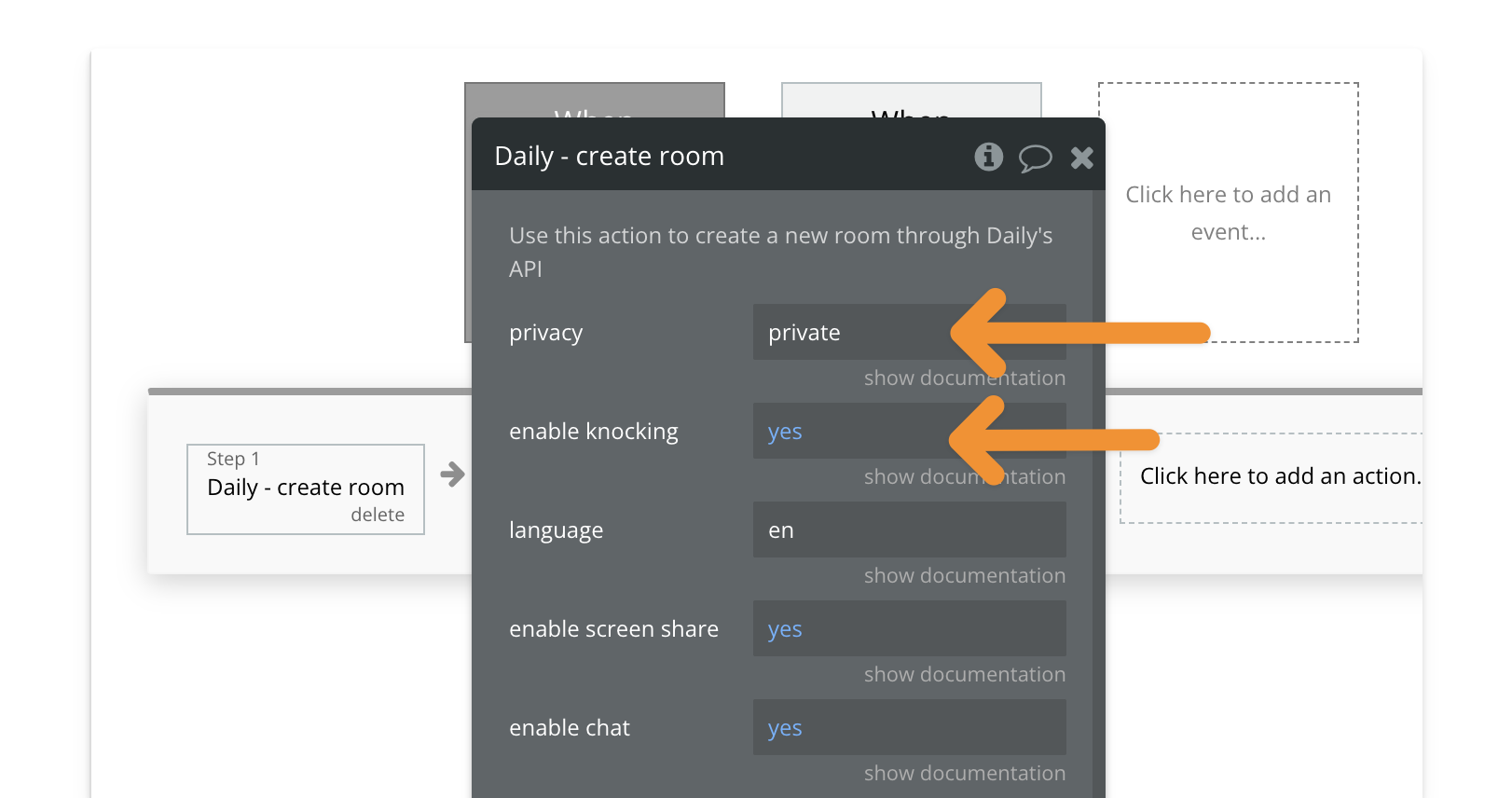Screen dimensions: 1512x798
Task: Open the info icon in dialog header
Action: coord(989,157)
